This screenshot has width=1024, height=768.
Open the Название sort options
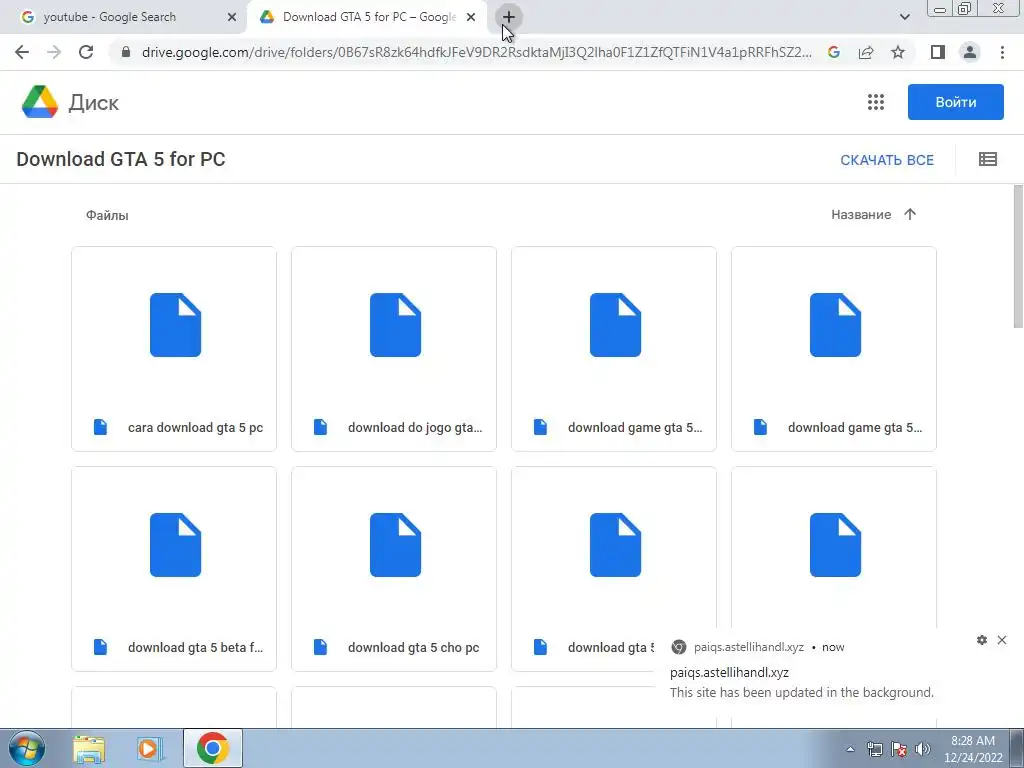[861, 215]
